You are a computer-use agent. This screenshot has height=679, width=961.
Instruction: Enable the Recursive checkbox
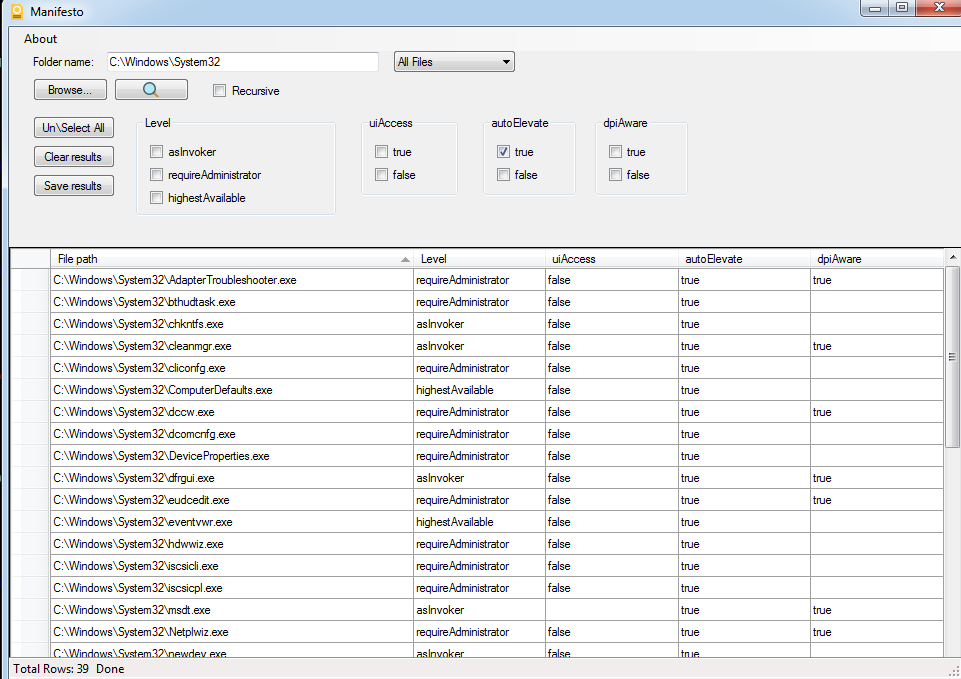(220, 91)
